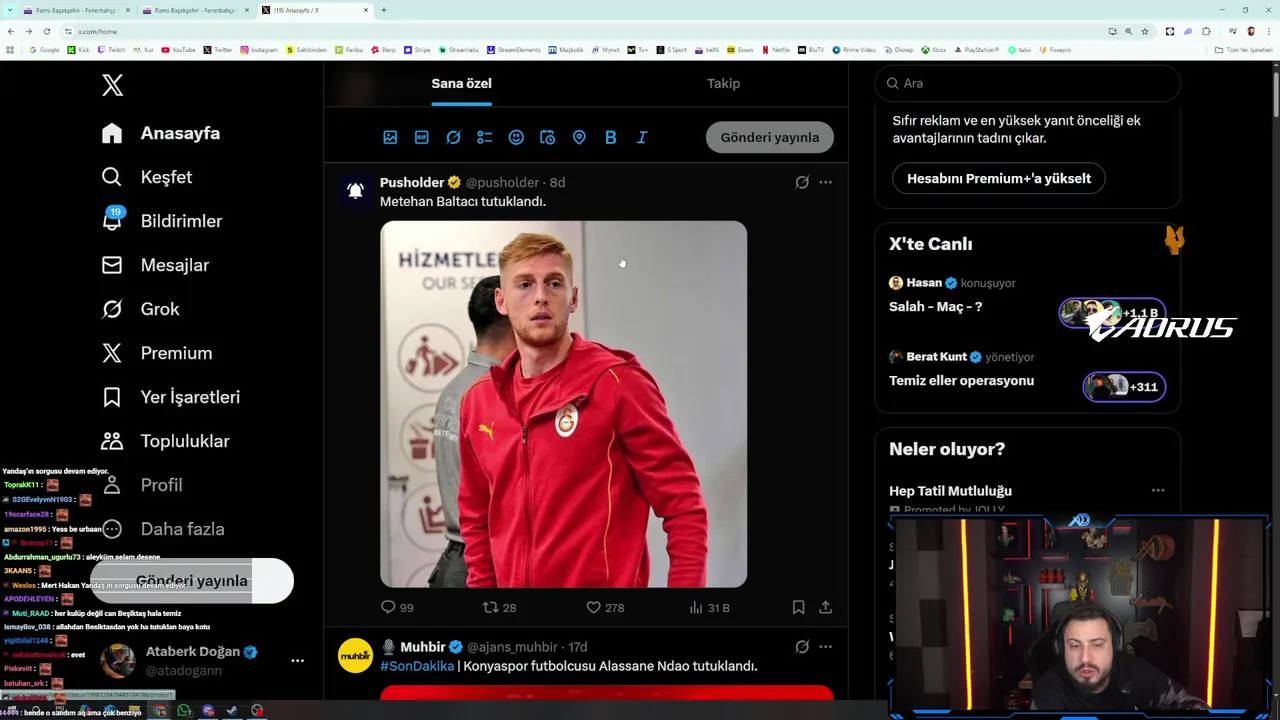This screenshot has width=1280, height=720.
Task: Open Keşfet explore page
Action: coord(147,177)
